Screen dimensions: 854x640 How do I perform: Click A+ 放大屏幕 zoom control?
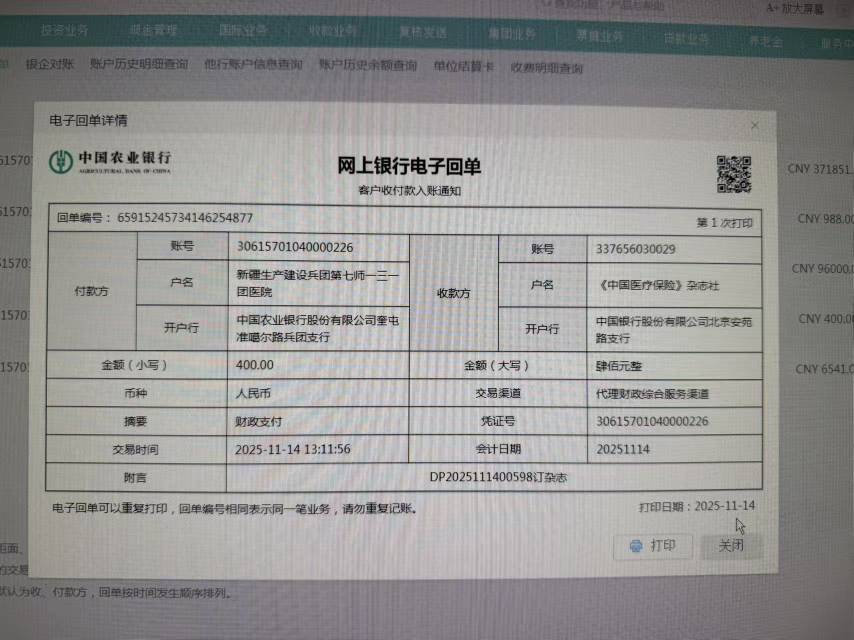click(x=795, y=8)
